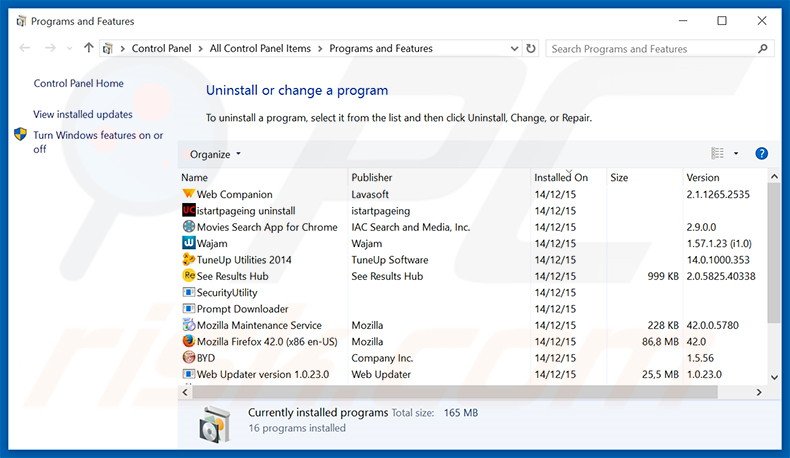
Task: Open the Organize dropdown menu
Action: 215,154
